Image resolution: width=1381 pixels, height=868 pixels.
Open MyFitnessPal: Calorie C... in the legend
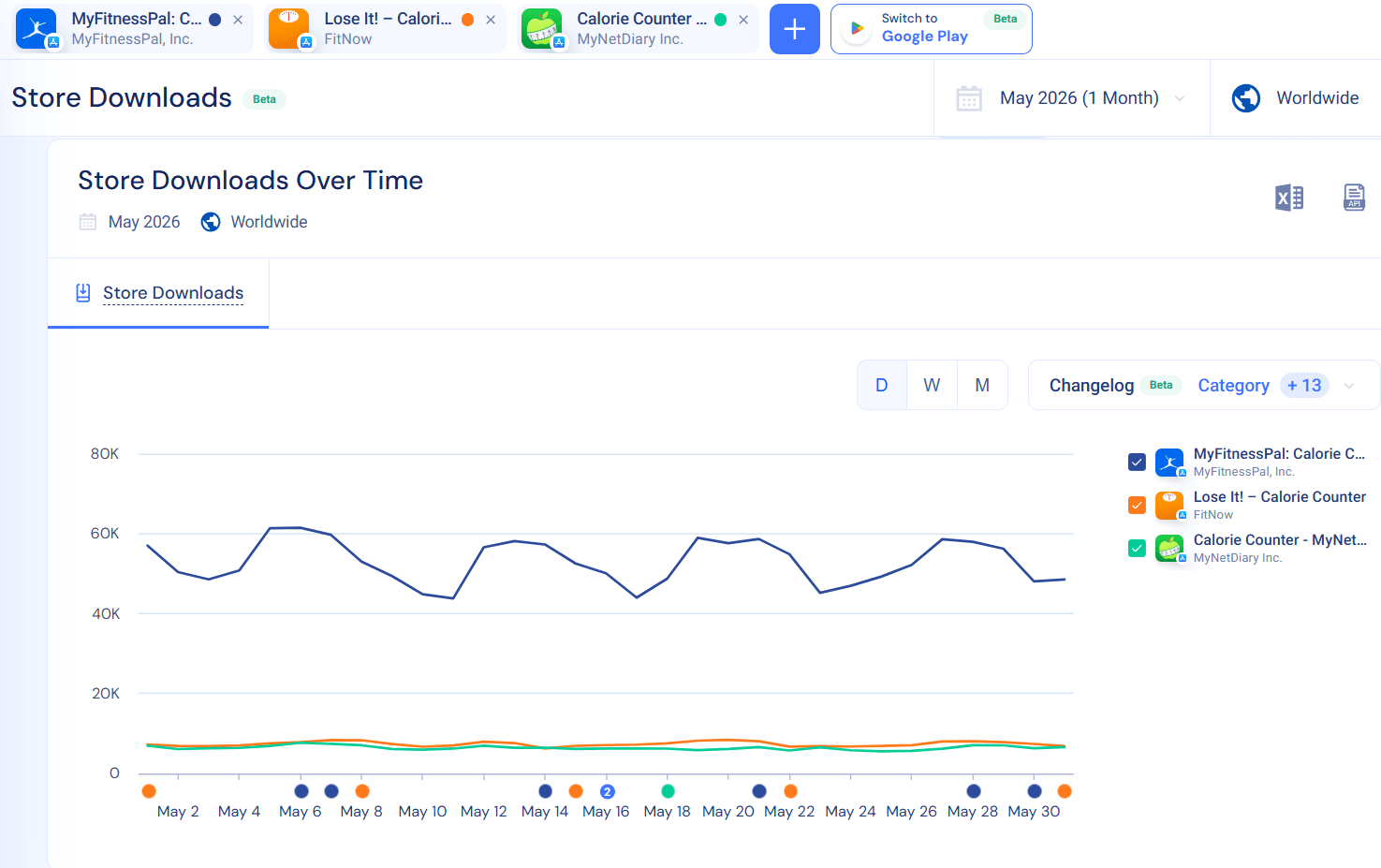(1279, 454)
